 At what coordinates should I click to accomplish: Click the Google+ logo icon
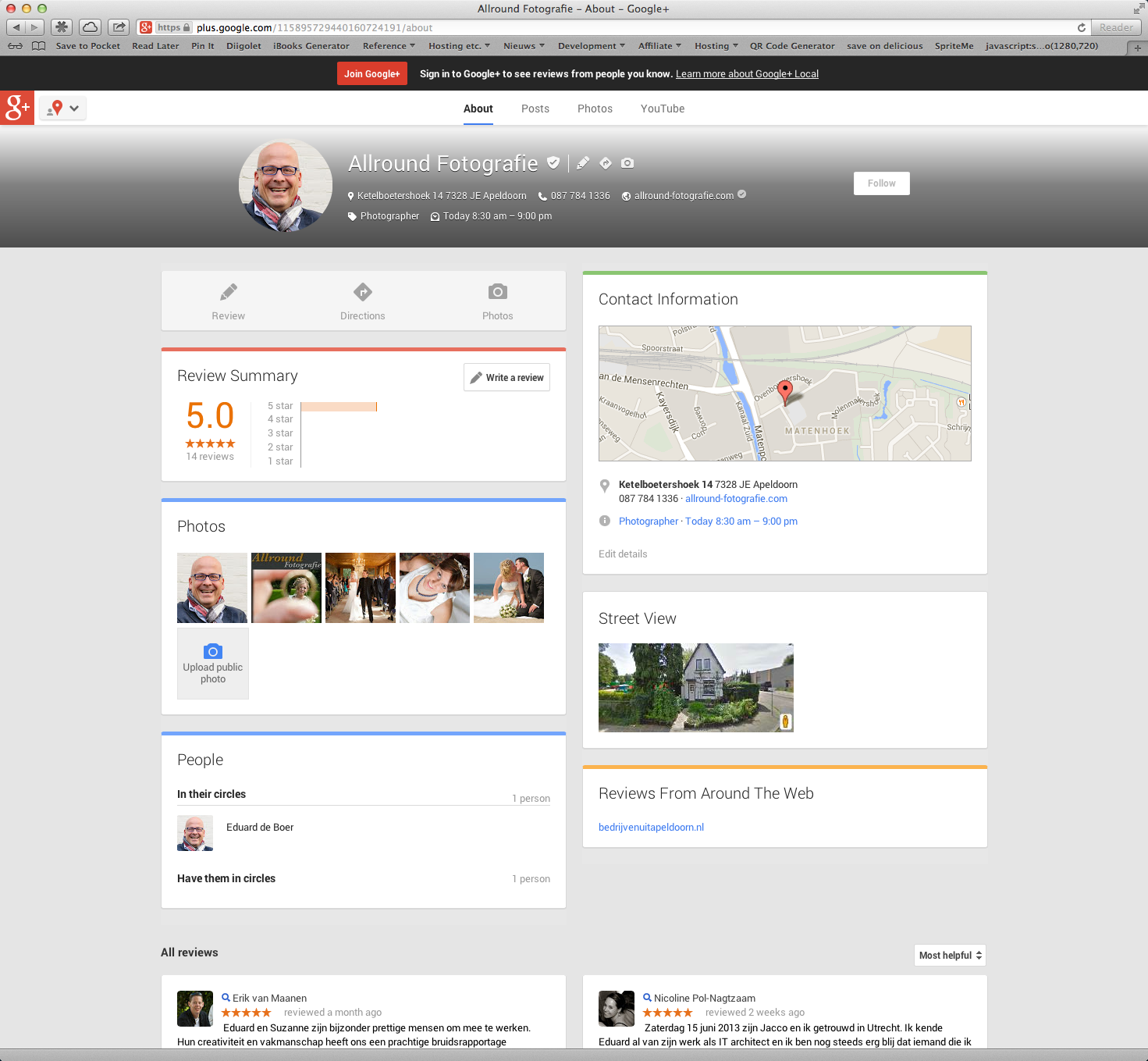pyautogui.click(x=16, y=108)
